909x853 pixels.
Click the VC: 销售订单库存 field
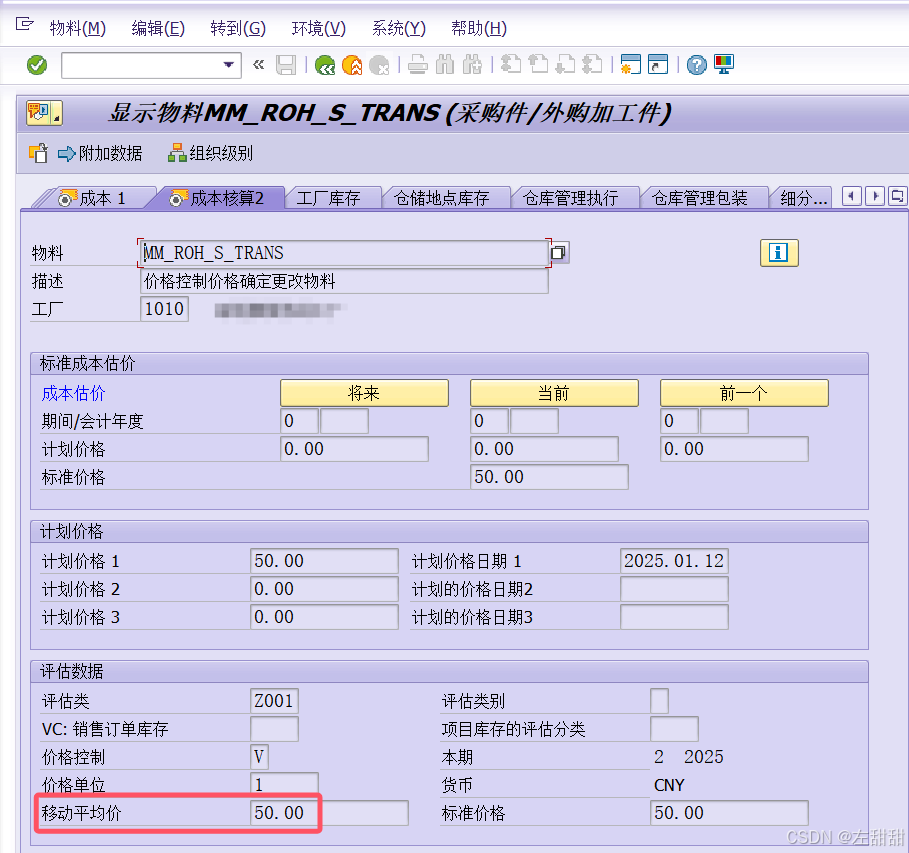275,728
